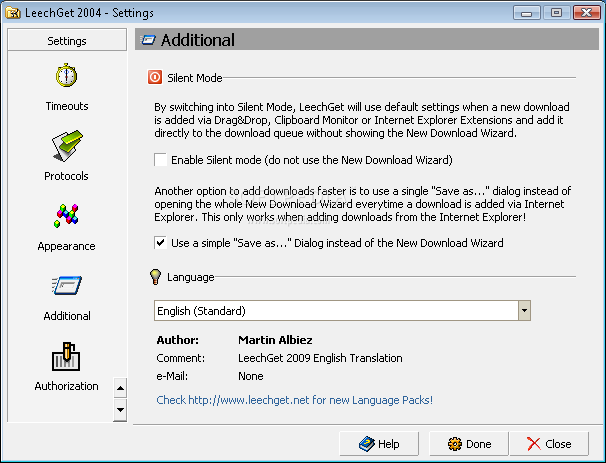This screenshot has width=606, height=463.
Task: Click the Settings sidebar header
Action: click(x=67, y=40)
